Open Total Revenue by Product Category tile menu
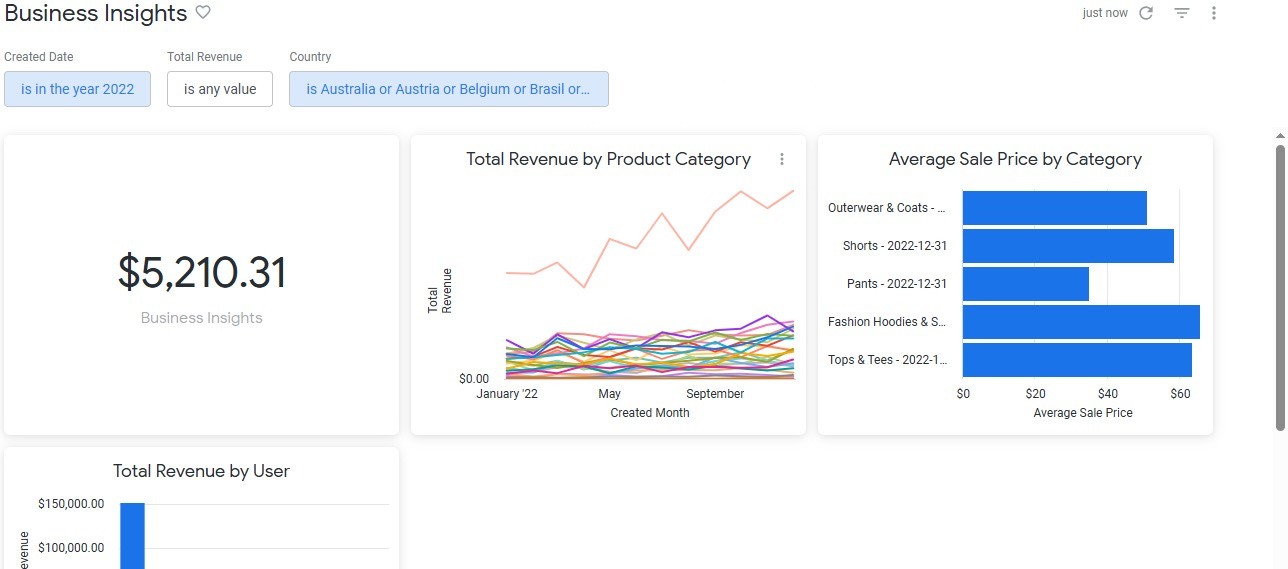The width and height of the screenshot is (1288, 569). coord(782,159)
